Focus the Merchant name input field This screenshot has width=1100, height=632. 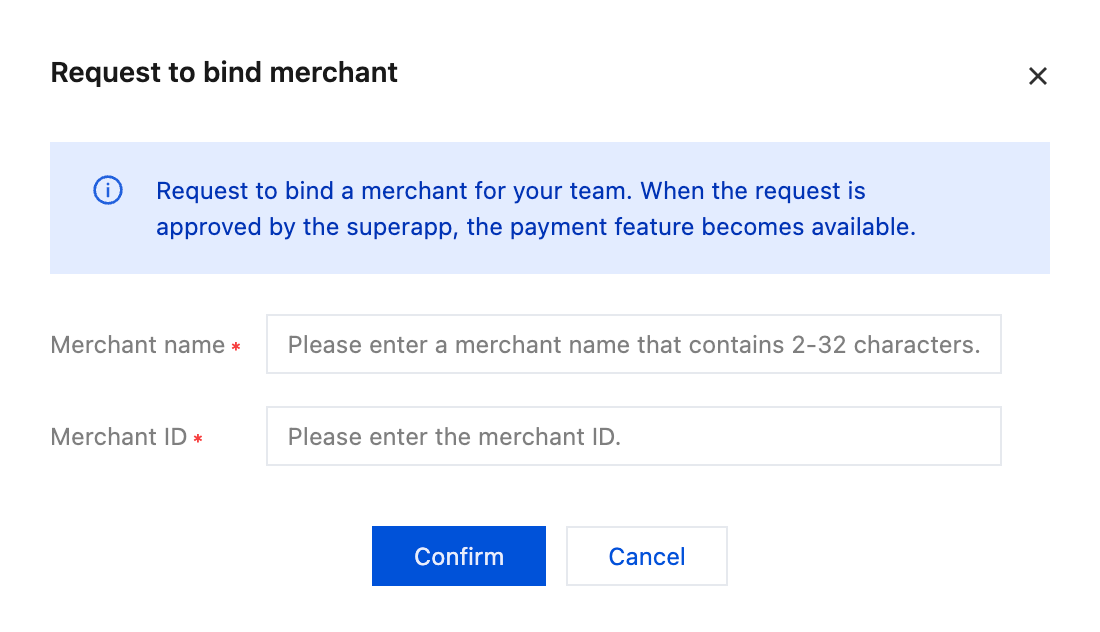[x=633, y=345]
